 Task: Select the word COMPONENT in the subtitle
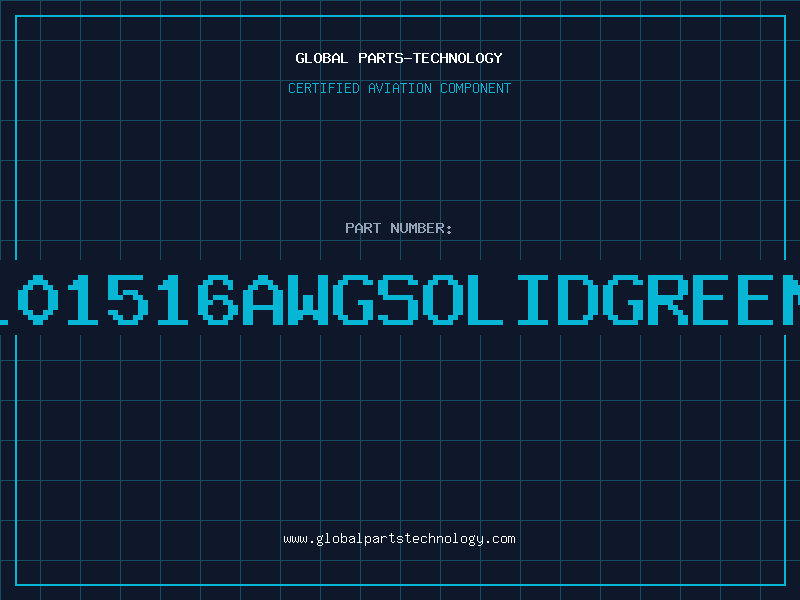(x=475, y=89)
